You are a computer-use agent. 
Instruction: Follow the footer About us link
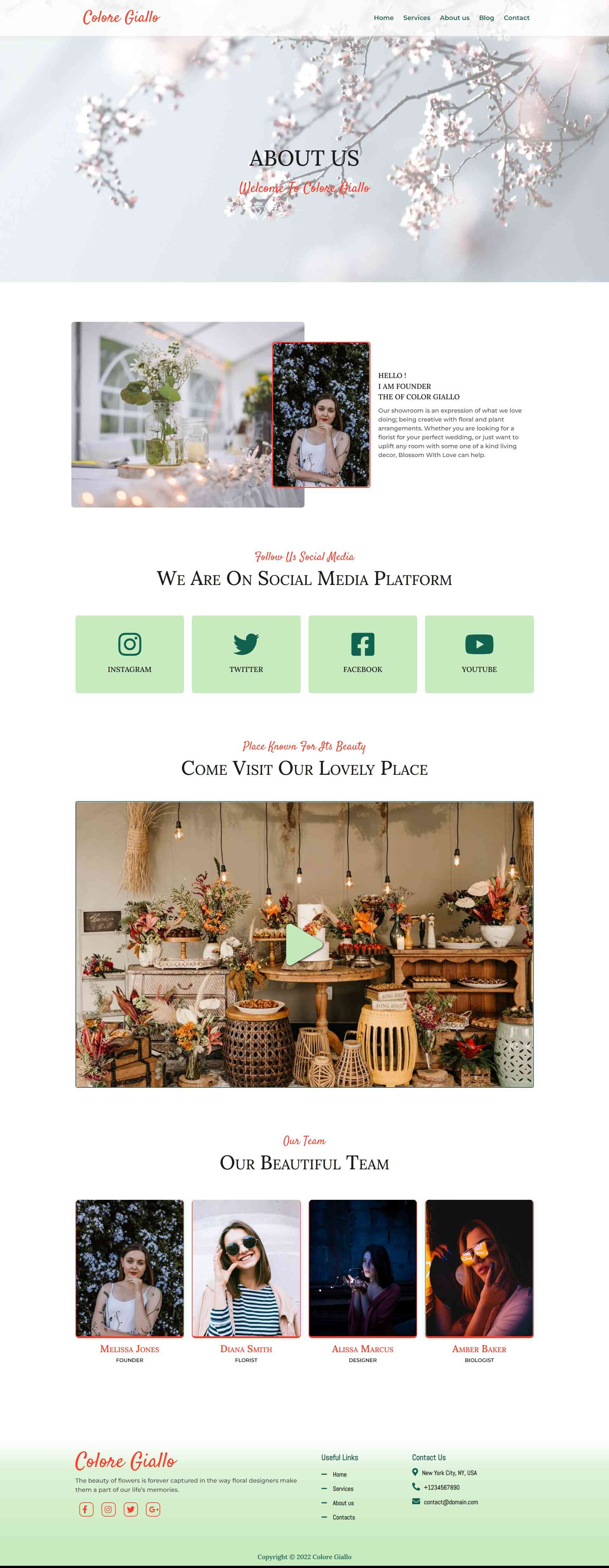pyautogui.click(x=343, y=1503)
